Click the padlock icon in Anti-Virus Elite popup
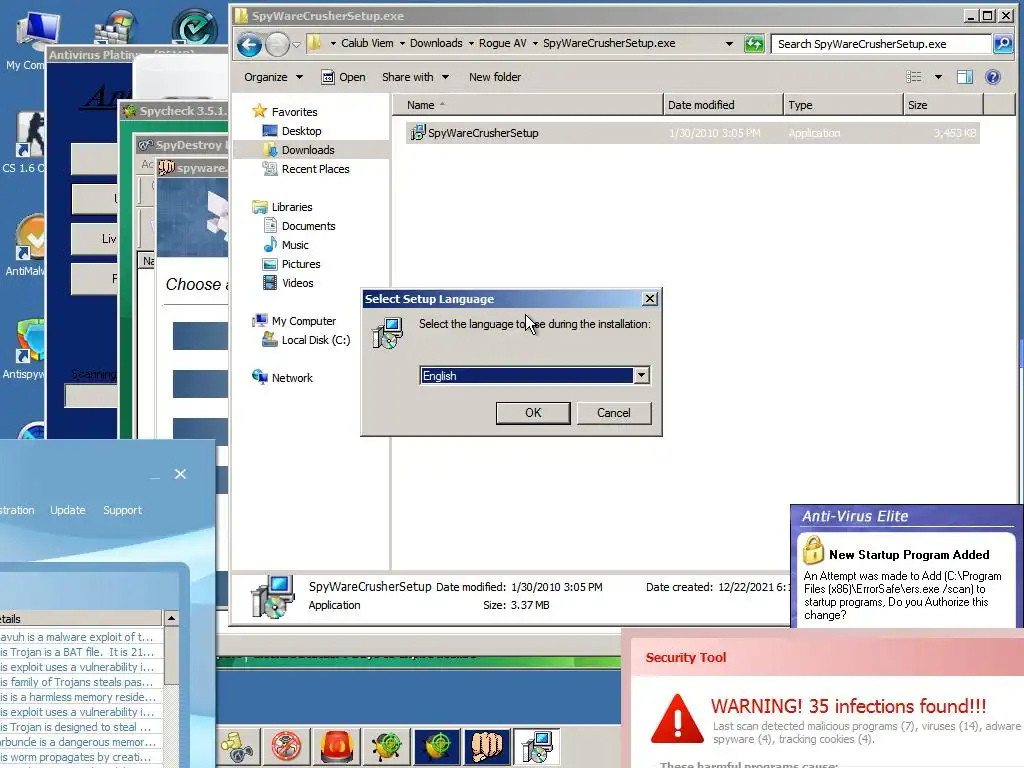The height and width of the screenshot is (768, 1024). point(813,550)
